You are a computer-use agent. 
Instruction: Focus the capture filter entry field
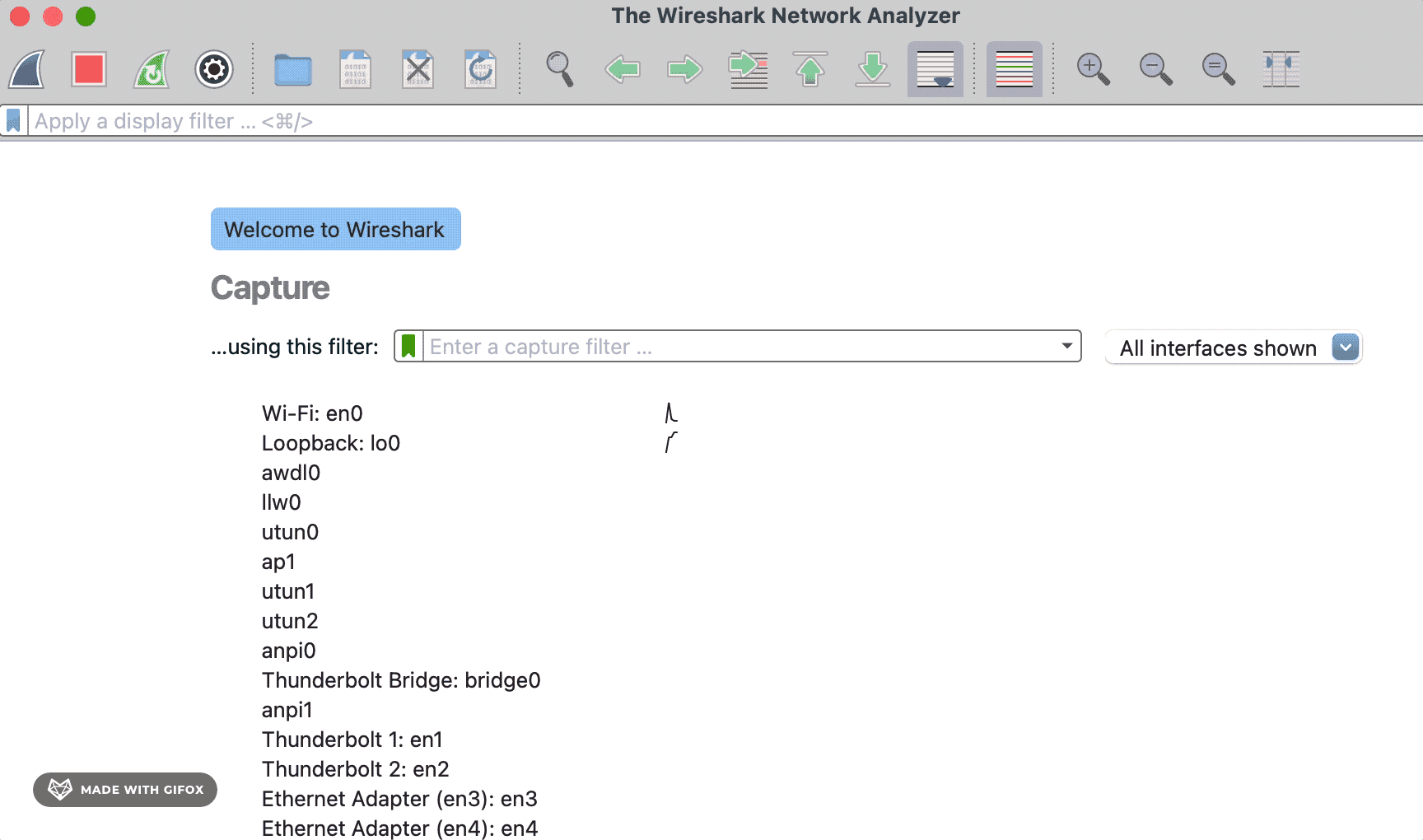[x=739, y=347]
